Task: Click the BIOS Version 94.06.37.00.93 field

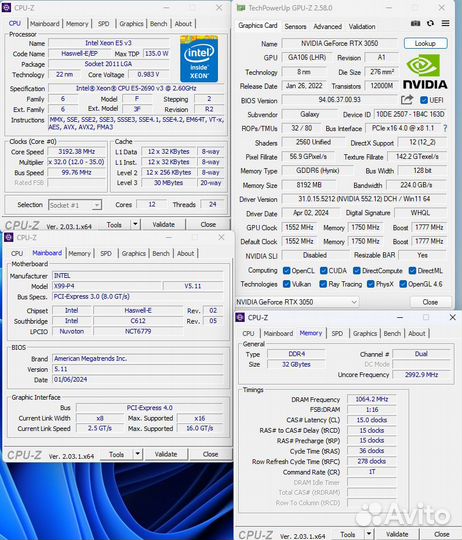Action: (x=339, y=100)
